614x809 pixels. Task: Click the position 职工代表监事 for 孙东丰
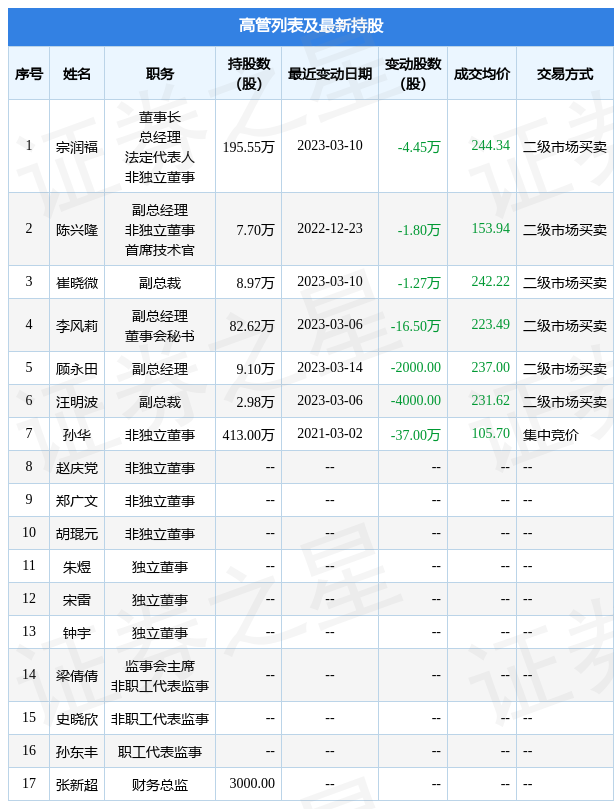click(159, 751)
